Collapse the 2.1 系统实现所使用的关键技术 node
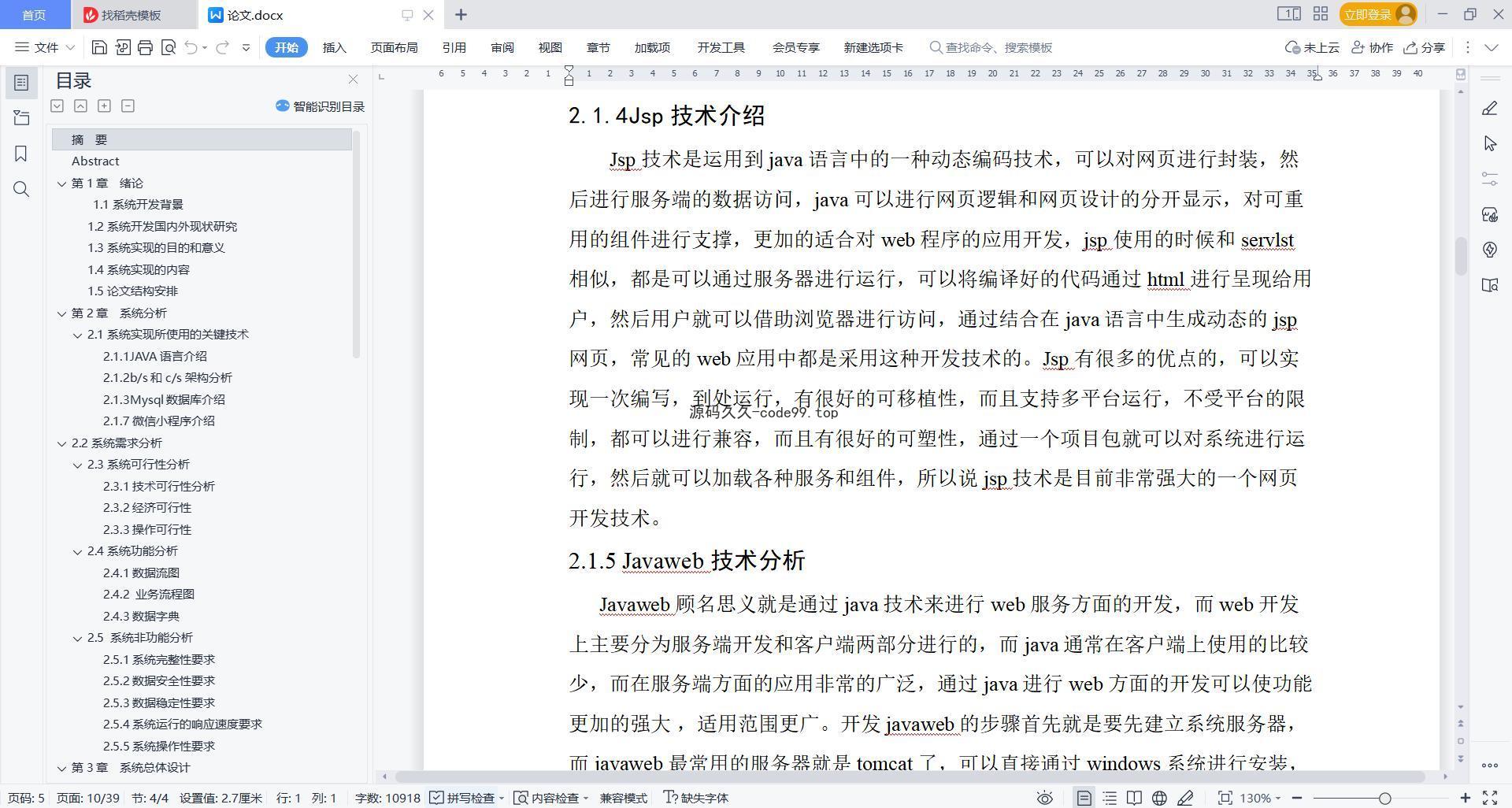The image size is (1512, 808). click(x=77, y=335)
